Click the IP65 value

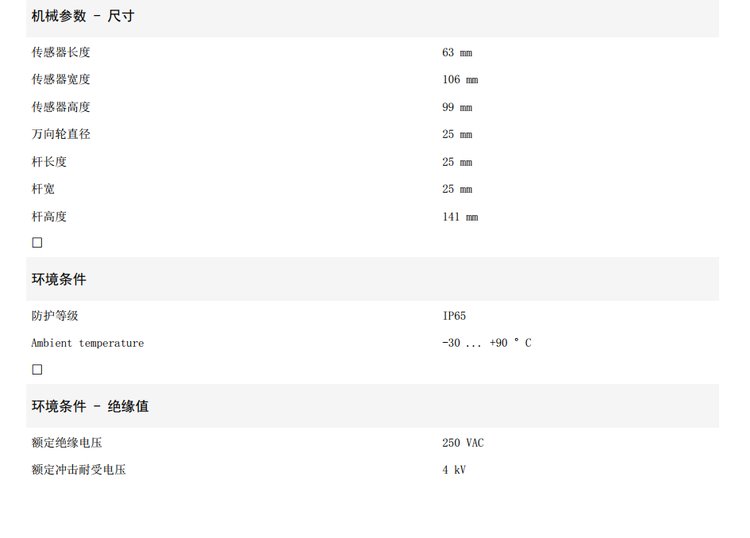coord(454,316)
